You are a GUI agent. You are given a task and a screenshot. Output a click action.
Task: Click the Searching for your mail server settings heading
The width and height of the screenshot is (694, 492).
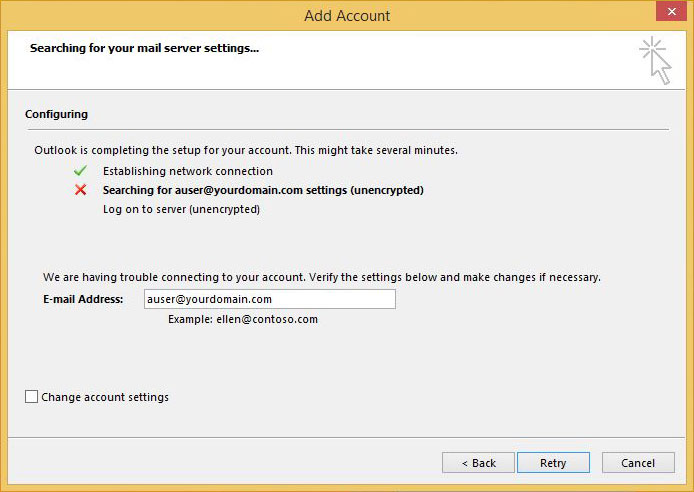(x=144, y=48)
